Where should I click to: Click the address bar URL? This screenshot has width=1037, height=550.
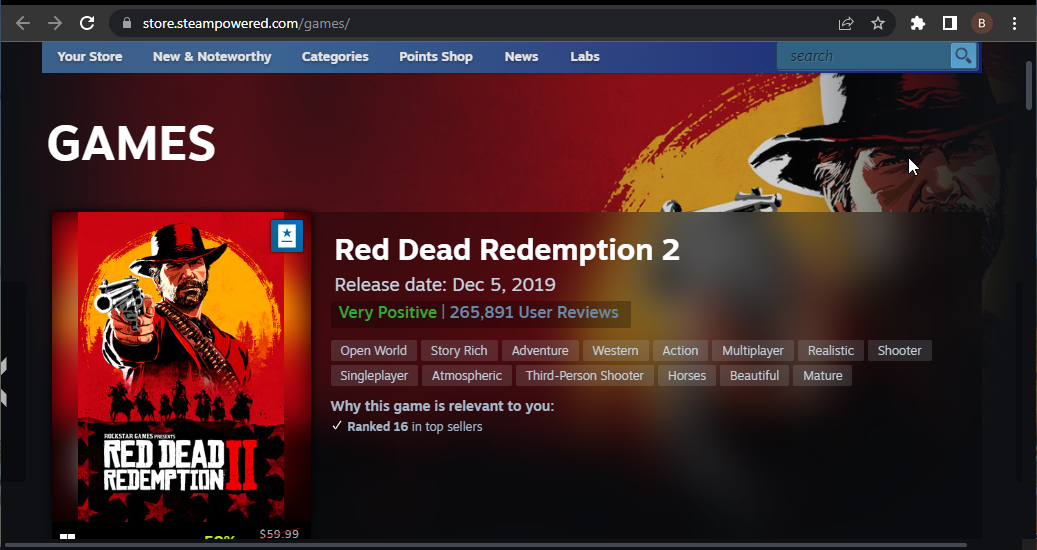[246, 23]
